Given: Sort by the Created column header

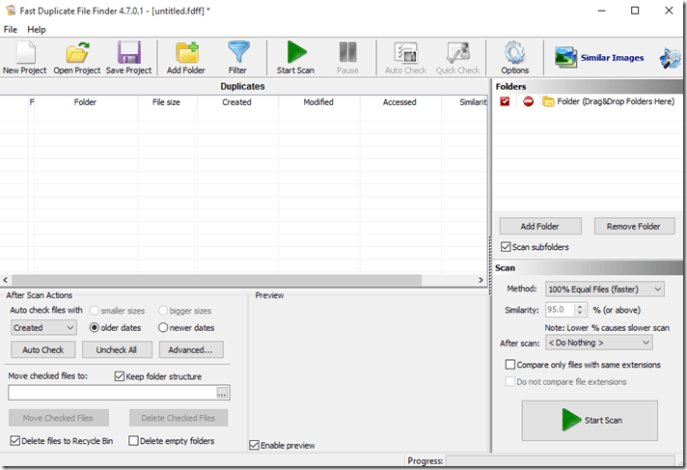Looking at the screenshot, I should (237, 102).
